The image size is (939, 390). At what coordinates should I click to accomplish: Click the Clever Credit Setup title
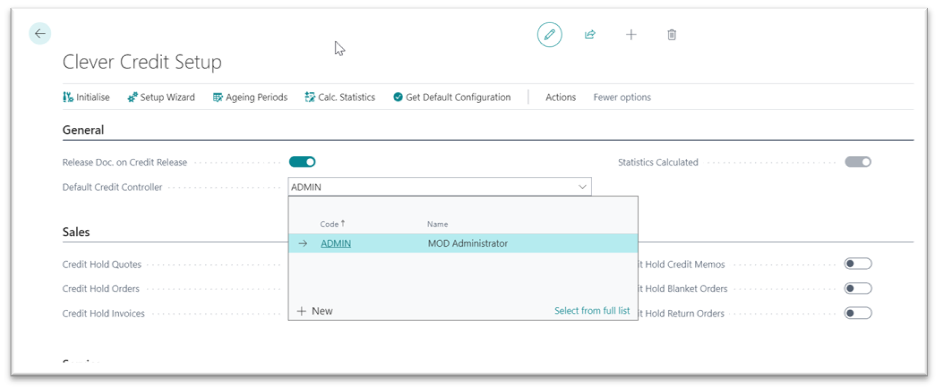coord(142,62)
